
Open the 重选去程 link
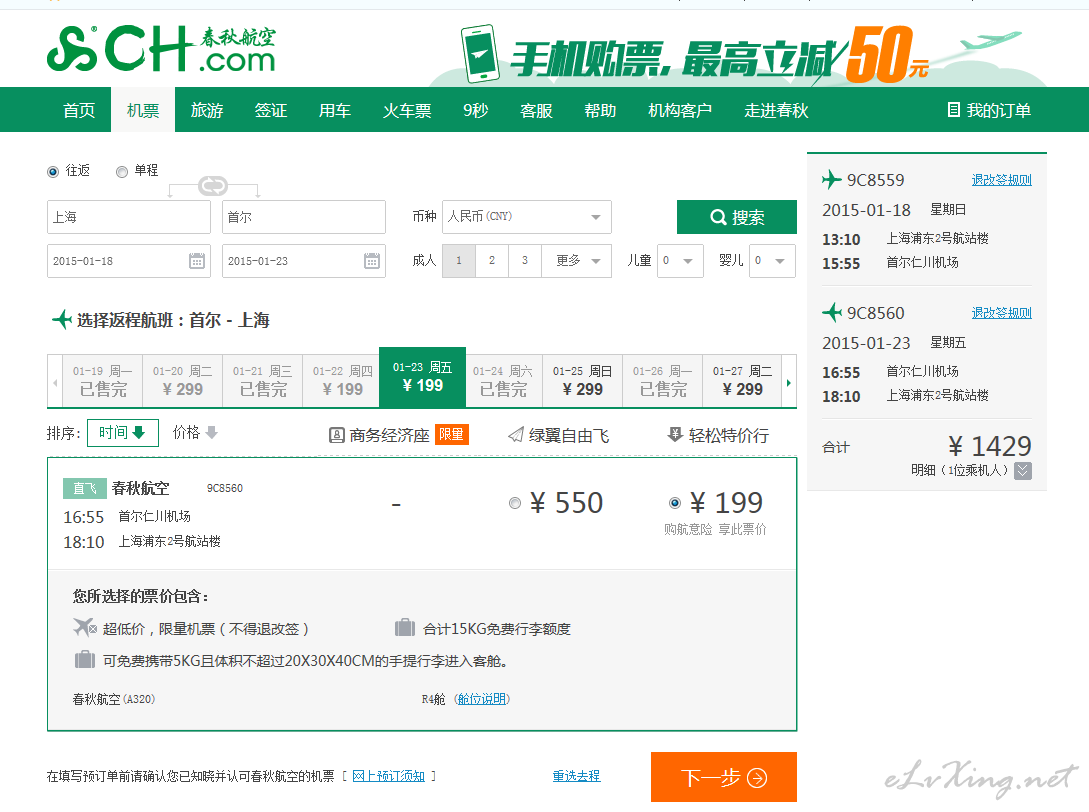click(x=576, y=776)
